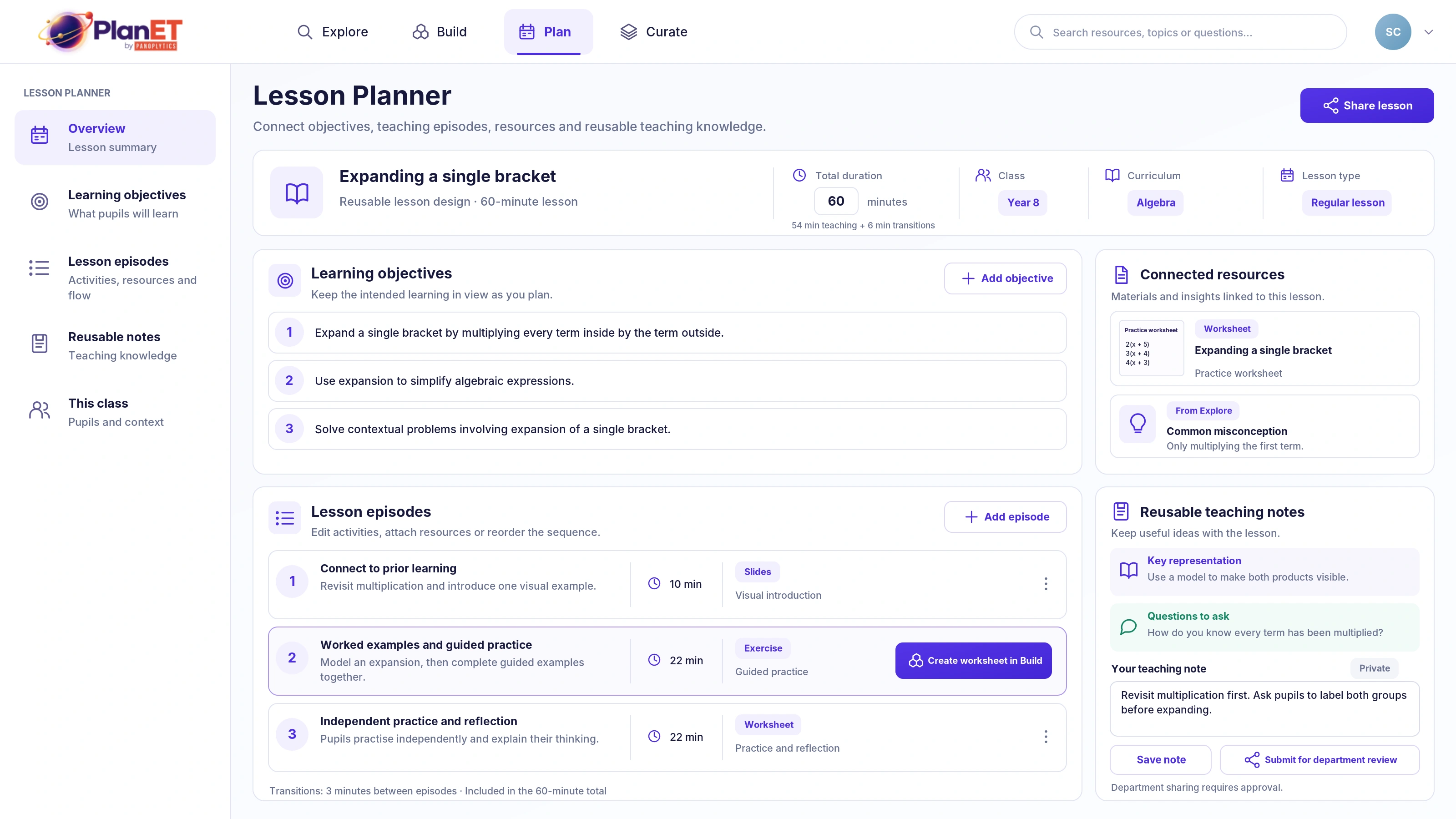Click the search magnifier icon in search bar
1456x819 pixels.
pyautogui.click(x=1036, y=32)
